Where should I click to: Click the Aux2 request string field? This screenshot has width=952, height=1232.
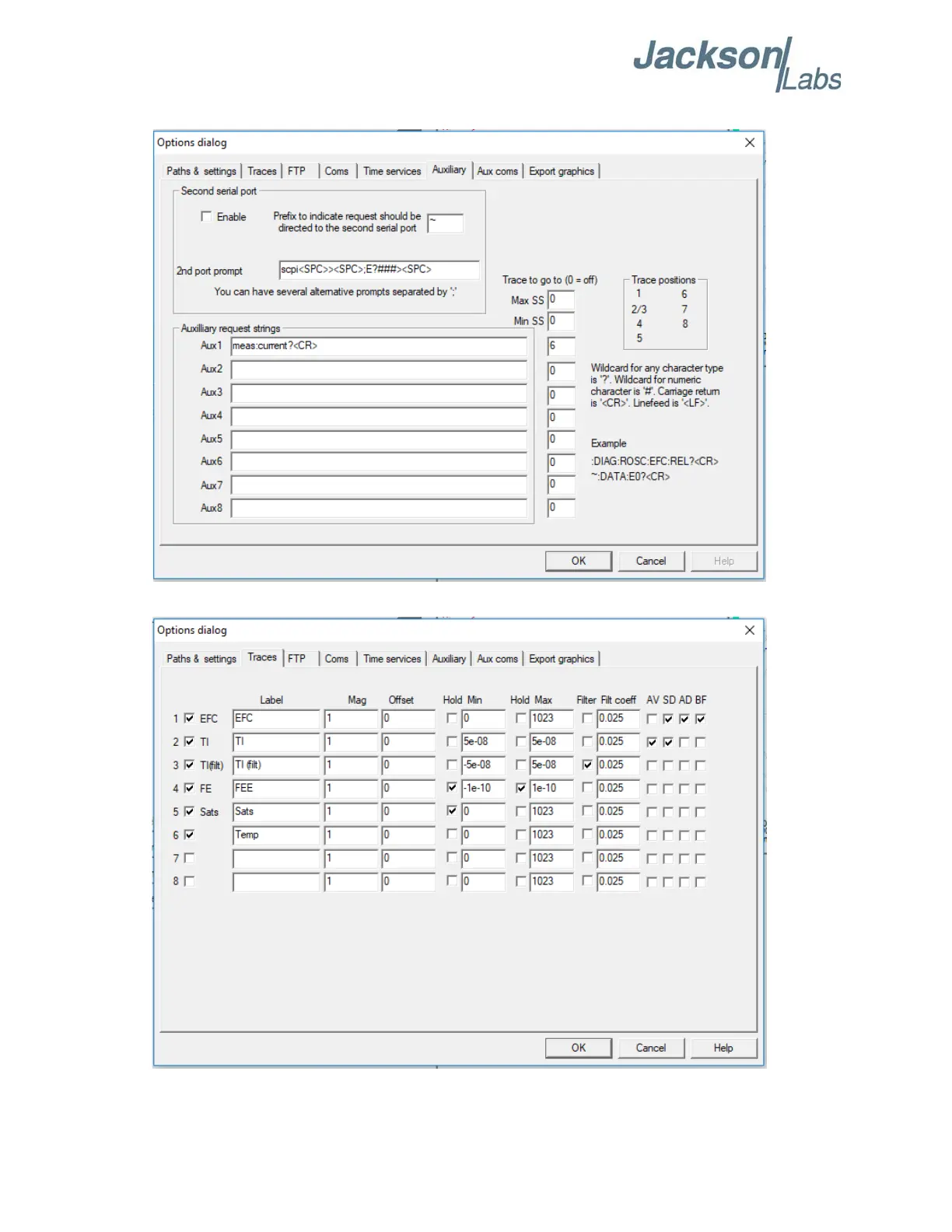click(x=378, y=369)
